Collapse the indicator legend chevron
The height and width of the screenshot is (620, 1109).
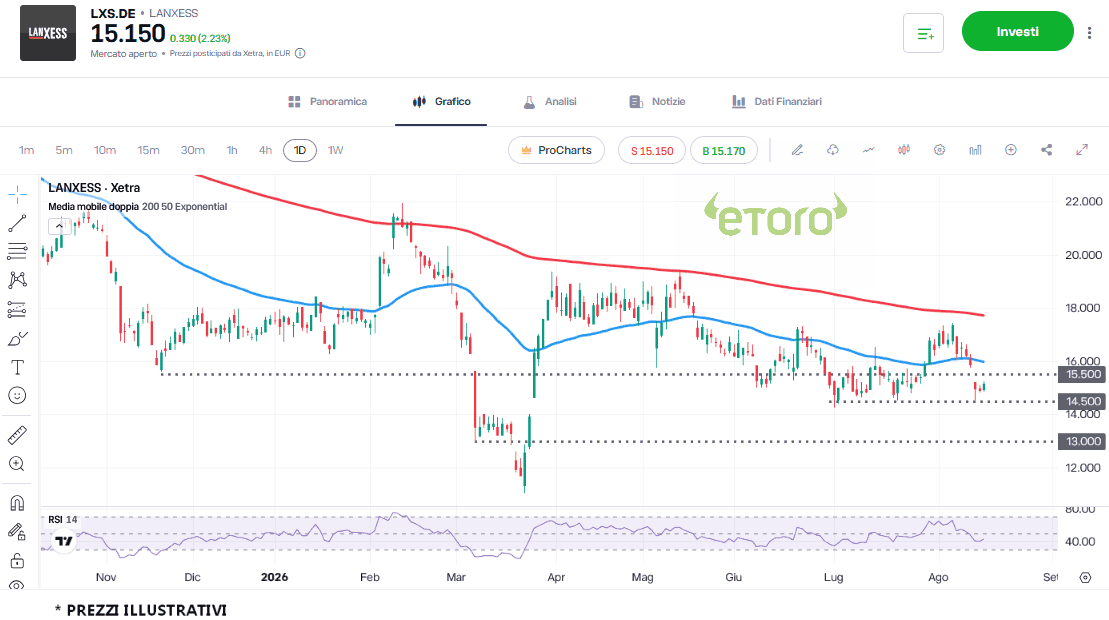tap(59, 226)
